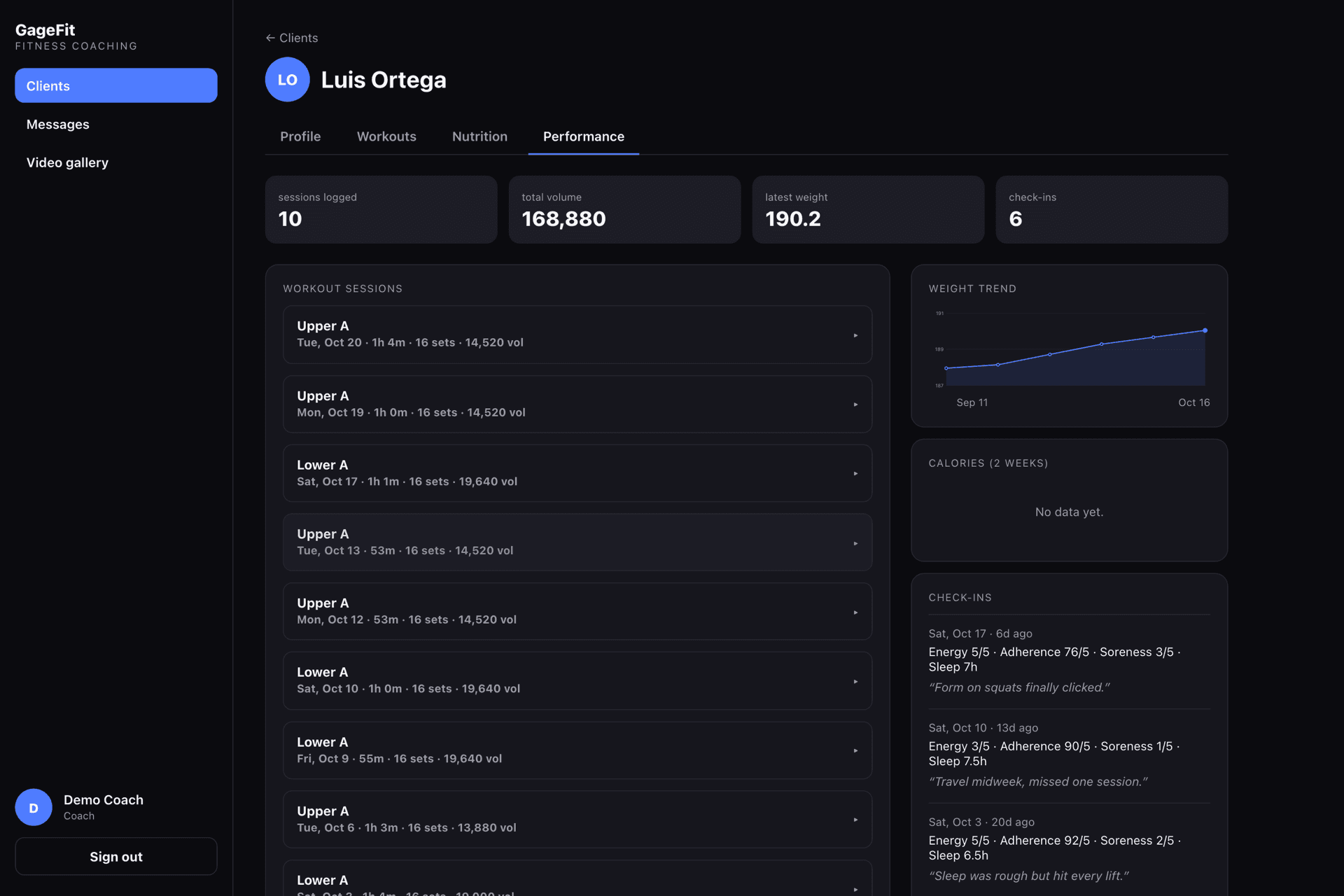The width and height of the screenshot is (1344, 896).
Task: Click the Sat, Oct 3 check-in date line
Action: tap(981, 822)
